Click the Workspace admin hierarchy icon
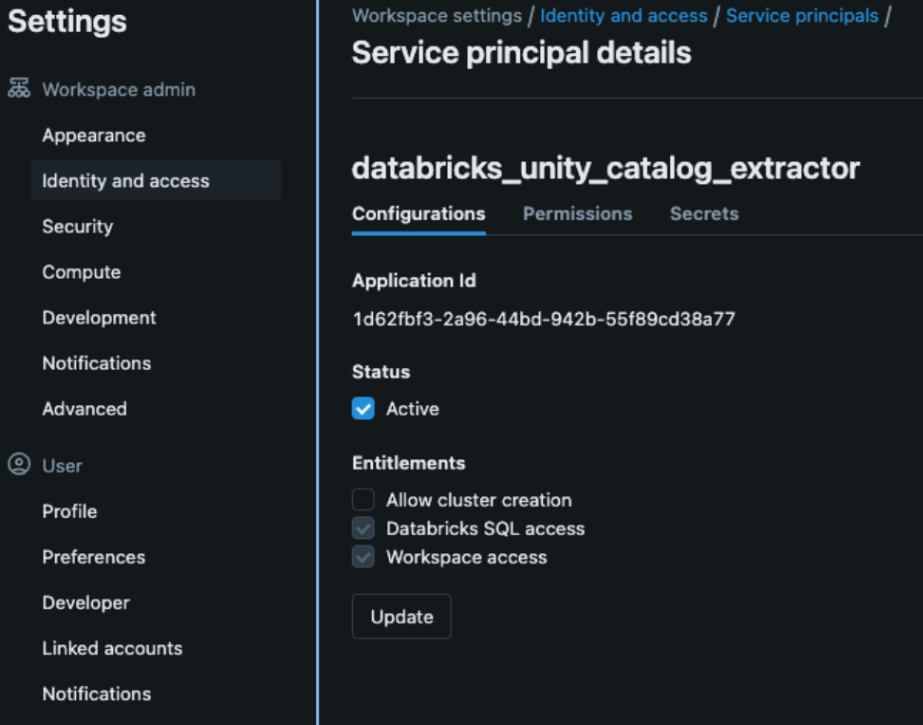Viewport: 923px width, 725px height. pos(18,89)
